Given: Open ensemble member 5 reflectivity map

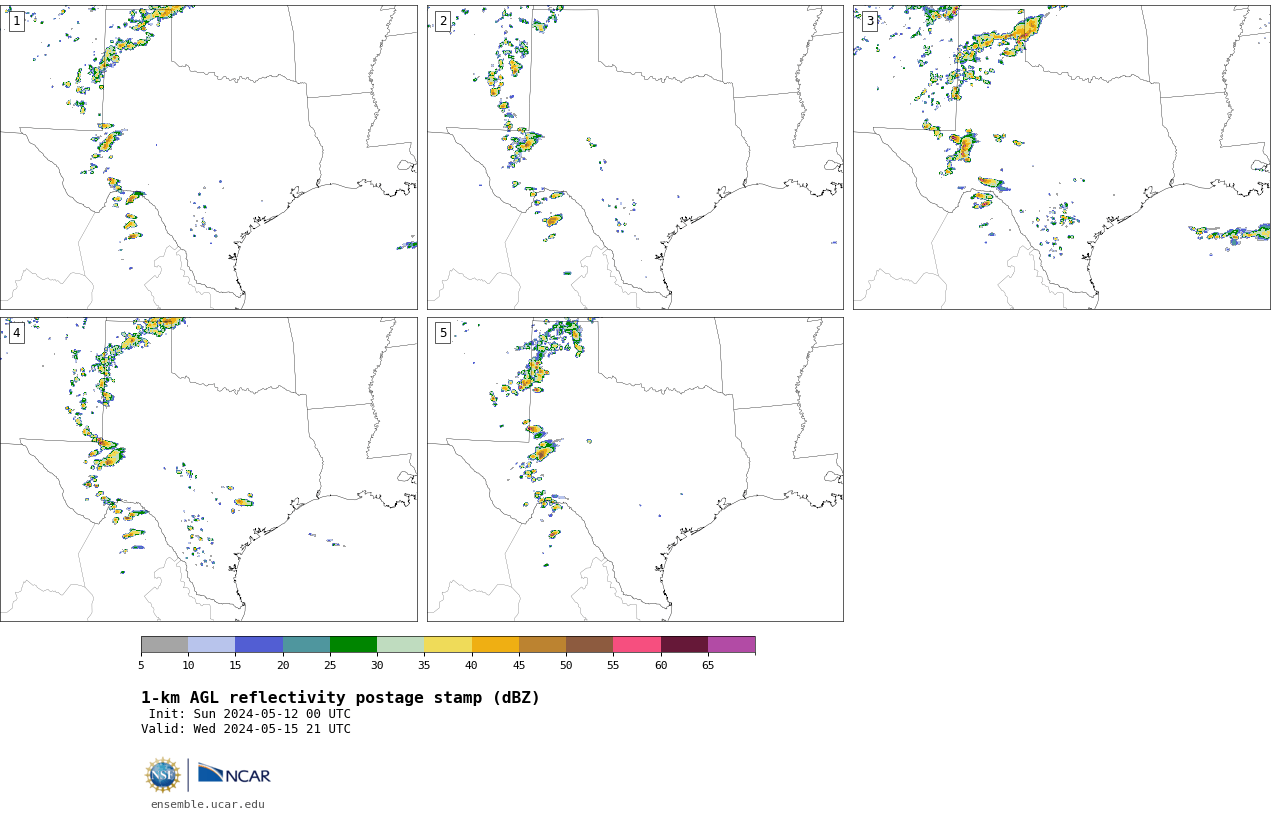Looking at the screenshot, I should click(635, 469).
